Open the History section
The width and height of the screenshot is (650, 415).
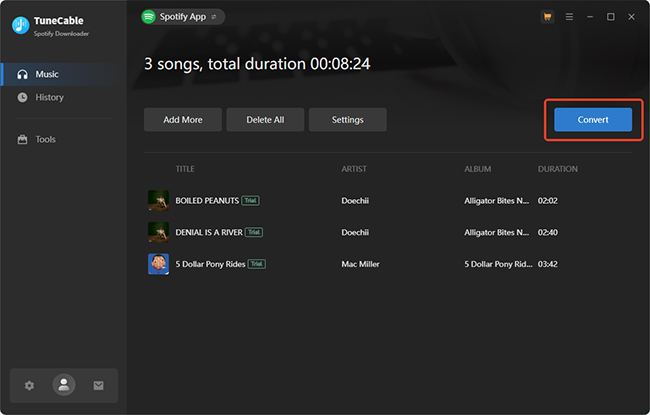(x=64, y=97)
